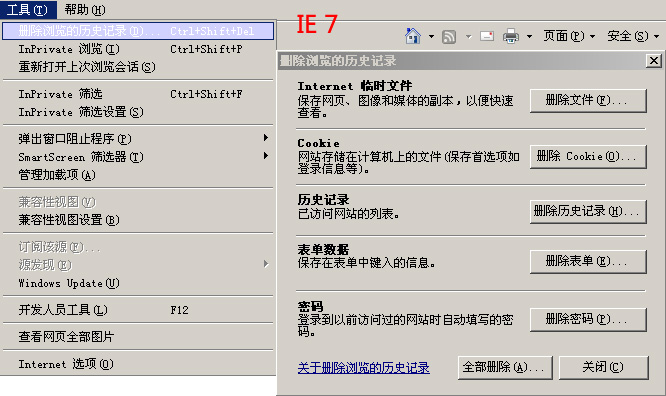Click the Cookie section heading
This screenshot has height=396, width=666.
319,143
